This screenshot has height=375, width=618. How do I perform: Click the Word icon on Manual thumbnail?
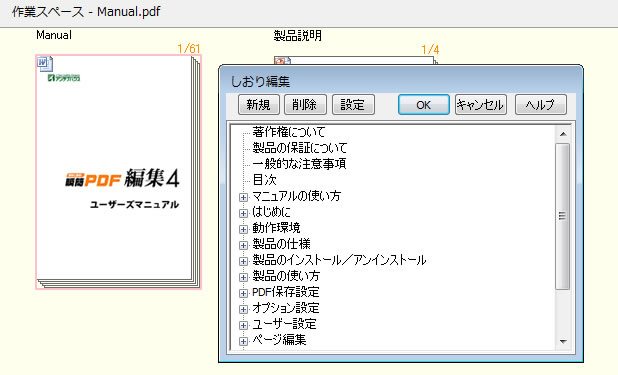click(45, 64)
